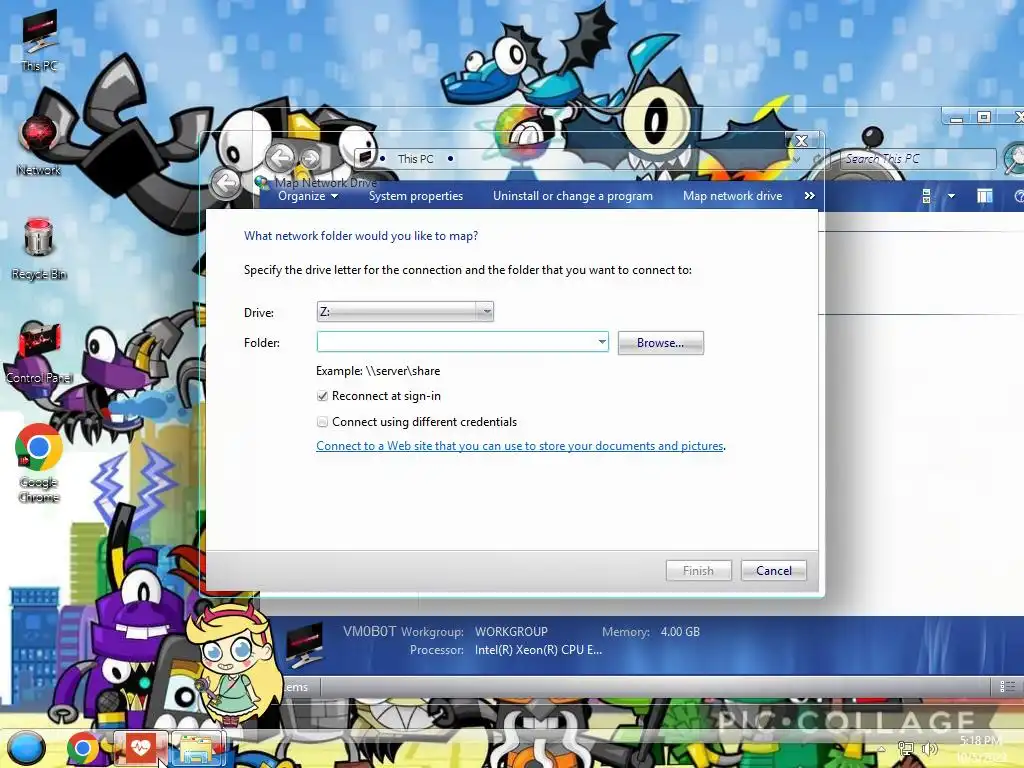
Task: Open the volume tray icon
Action: coord(930,748)
